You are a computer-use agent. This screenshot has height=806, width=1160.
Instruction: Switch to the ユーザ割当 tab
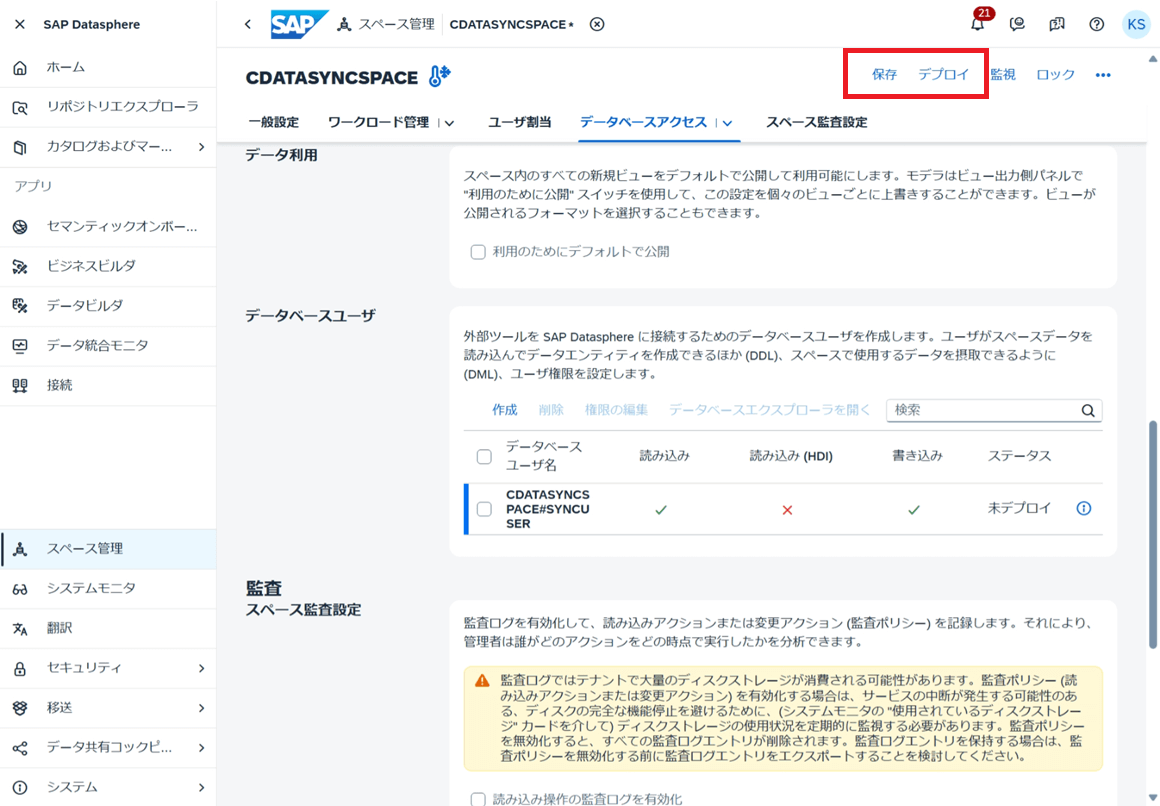[519, 122]
